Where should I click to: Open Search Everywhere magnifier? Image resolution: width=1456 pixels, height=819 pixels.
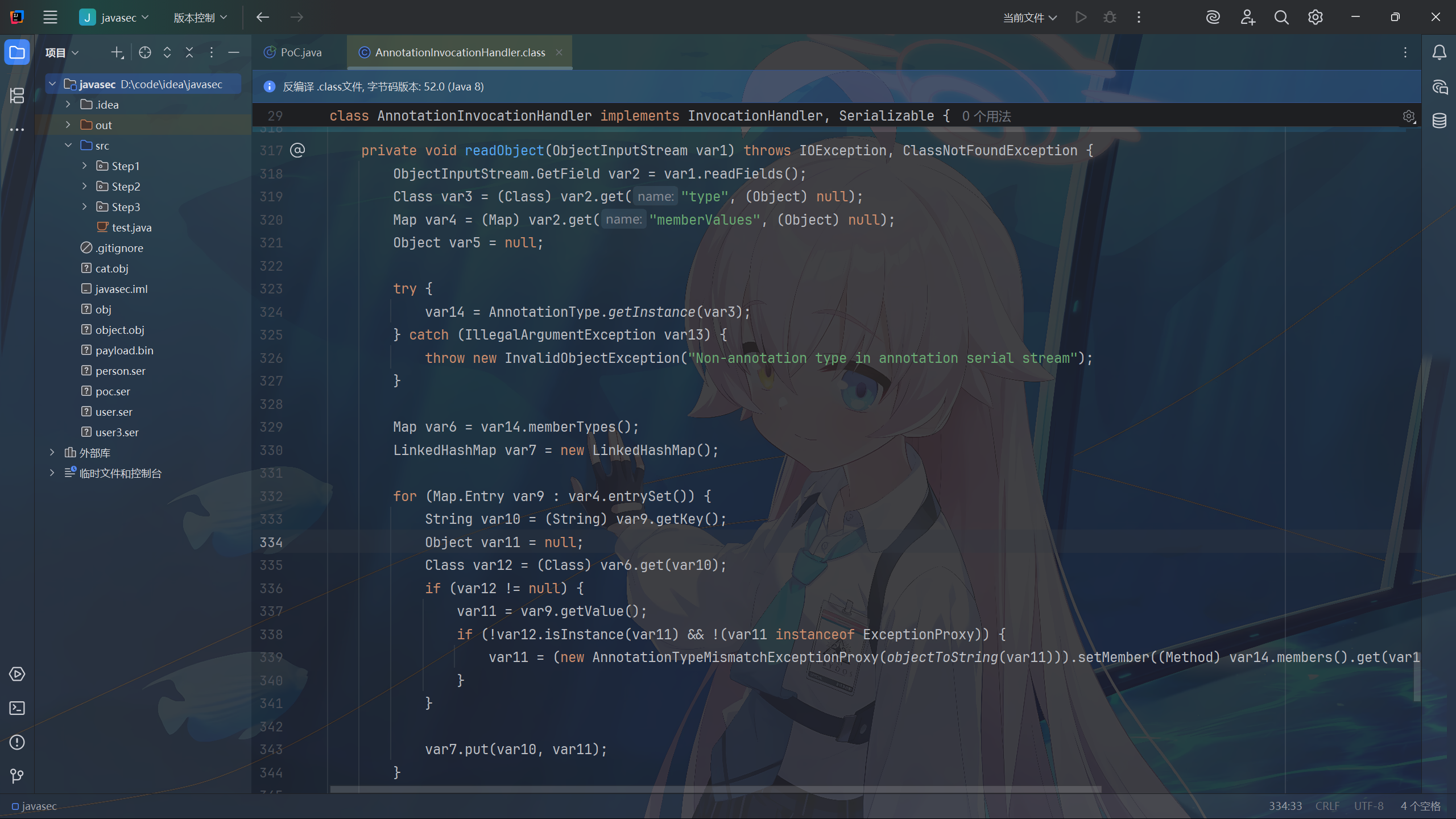point(1281,17)
